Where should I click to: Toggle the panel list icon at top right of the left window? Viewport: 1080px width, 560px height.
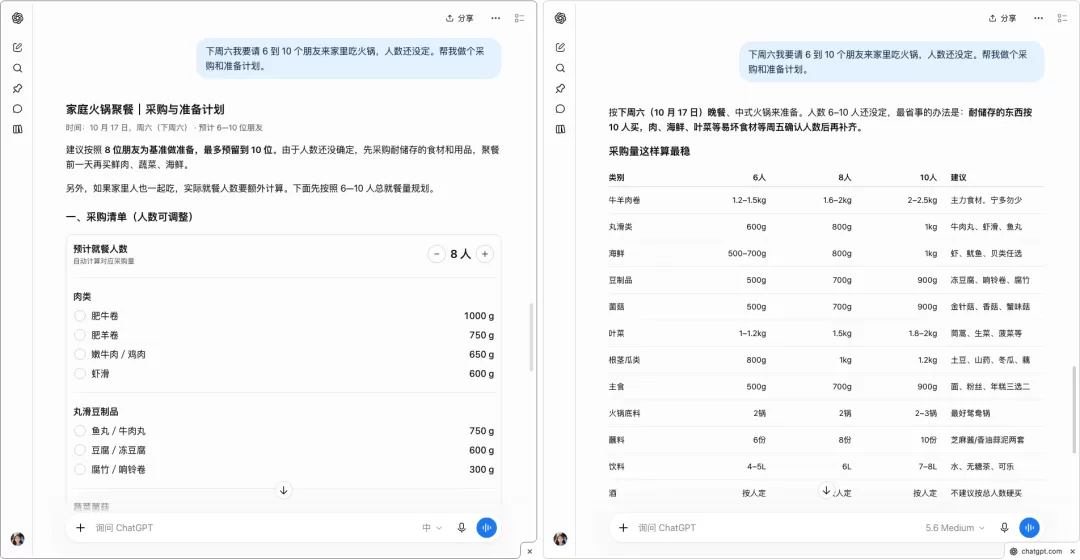tap(519, 19)
